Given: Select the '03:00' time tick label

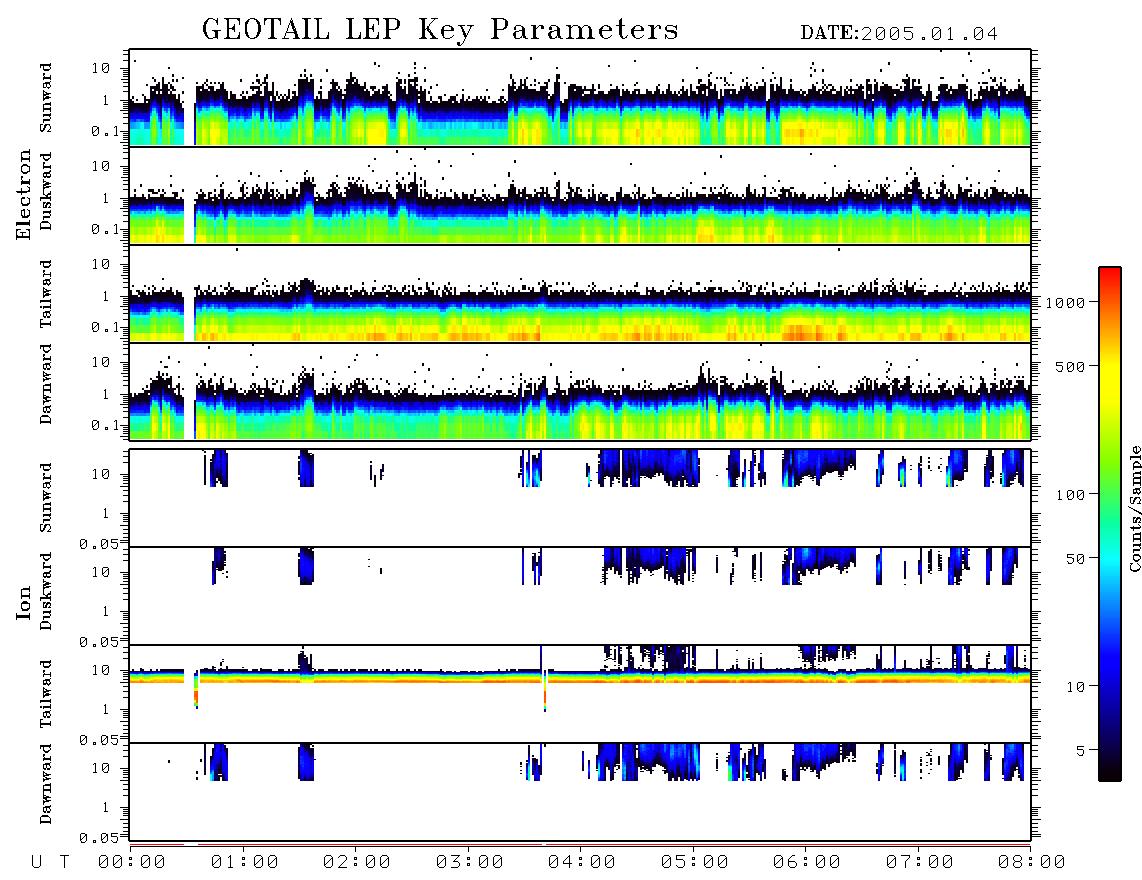Looking at the screenshot, I should (469, 863).
